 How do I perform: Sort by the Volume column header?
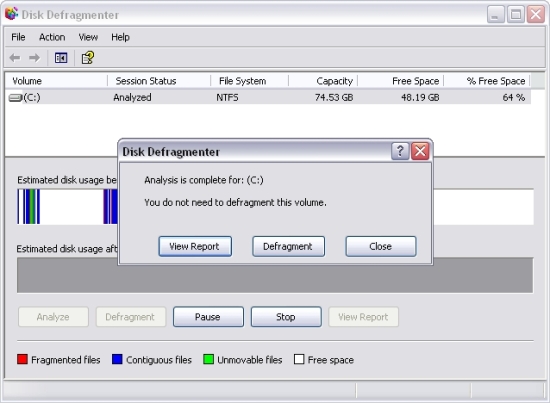[56, 81]
